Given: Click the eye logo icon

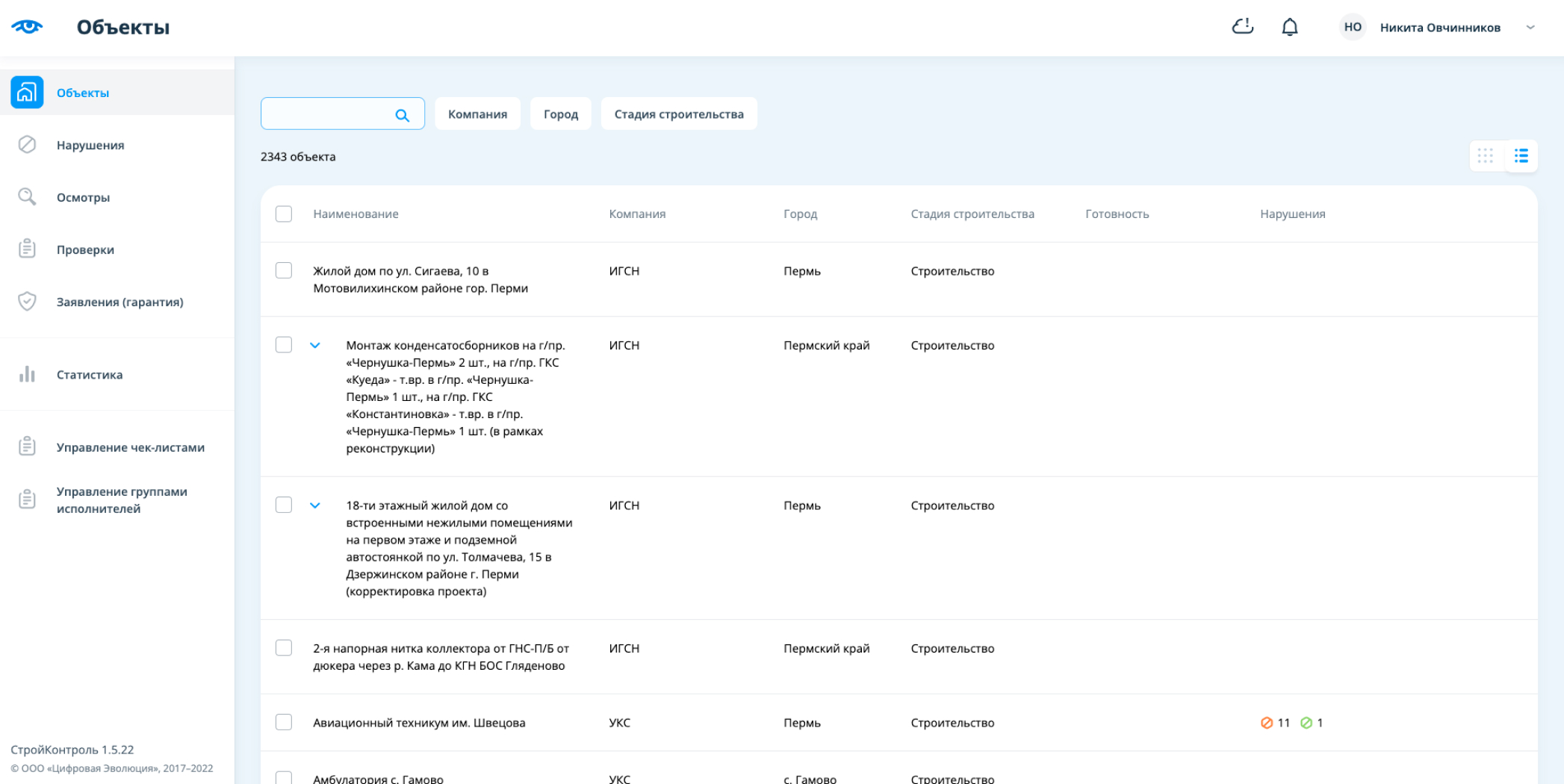Looking at the screenshot, I should pos(27,27).
